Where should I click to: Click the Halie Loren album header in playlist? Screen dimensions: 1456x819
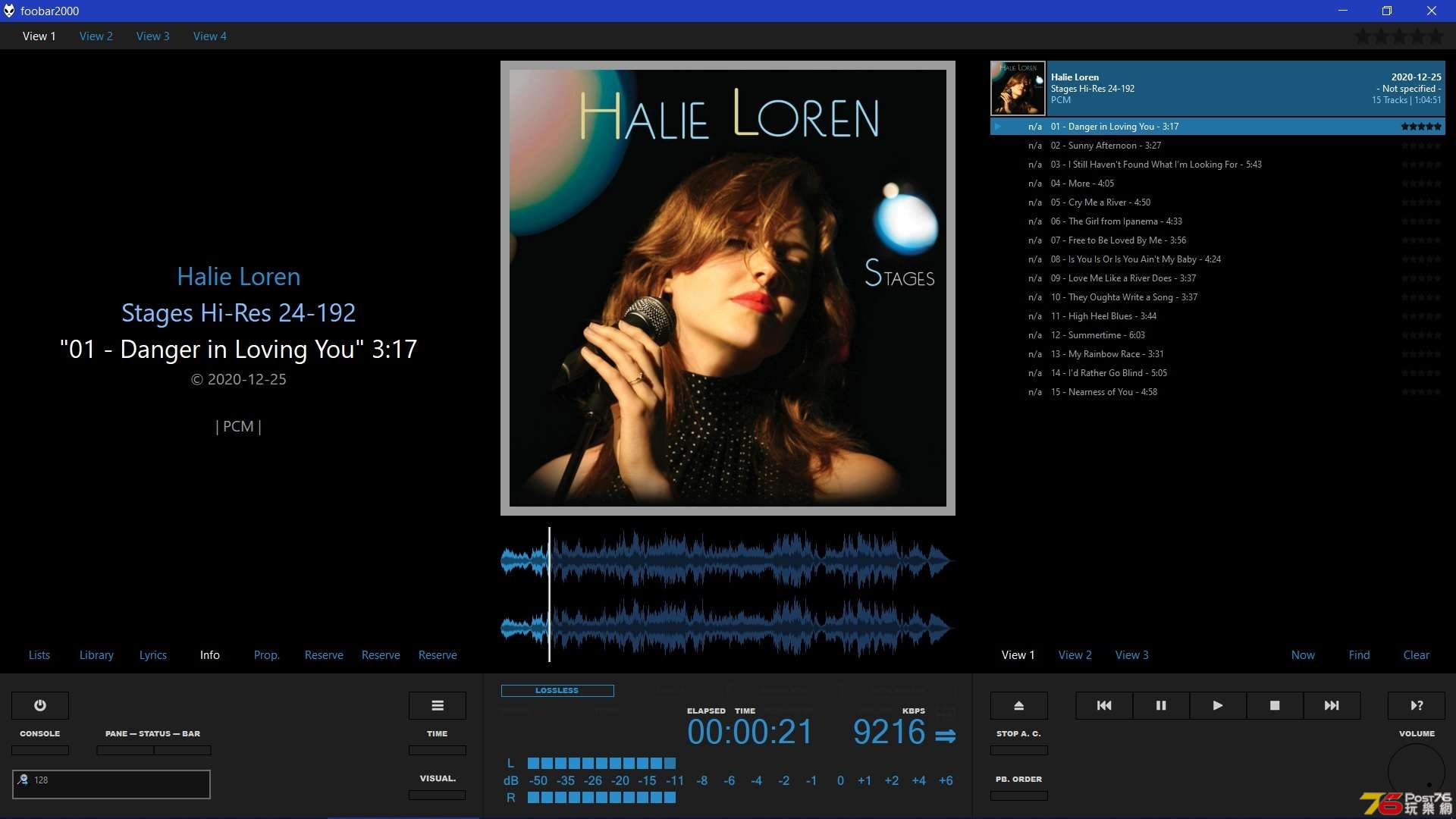(1218, 88)
